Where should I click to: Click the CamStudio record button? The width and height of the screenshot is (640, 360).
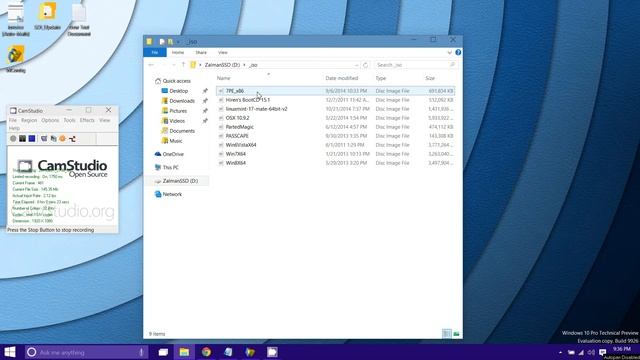click(x=13, y=139)
